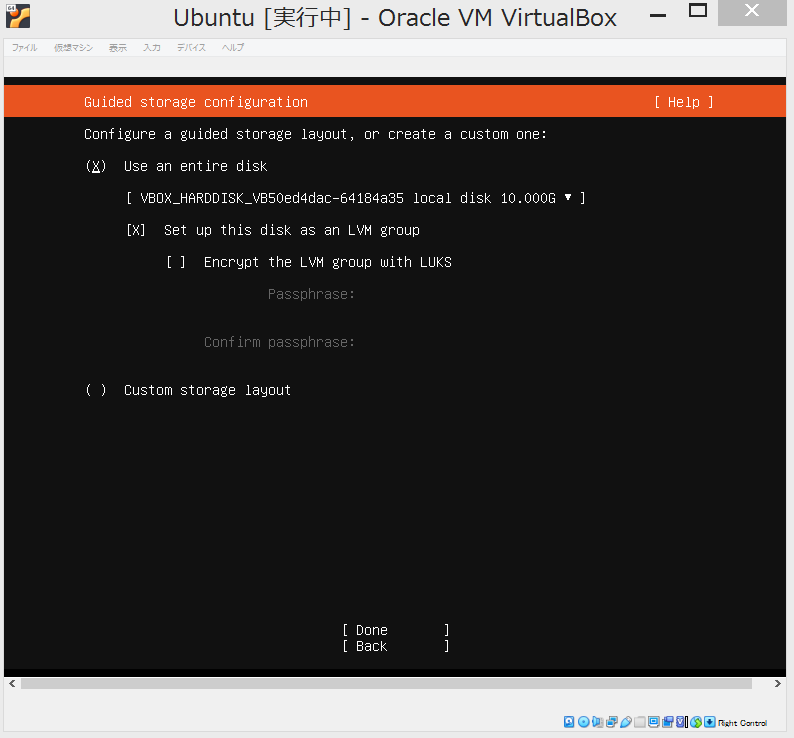Open the ヘルプ menu
794x738 pixels.
click(x=232, y=48)
